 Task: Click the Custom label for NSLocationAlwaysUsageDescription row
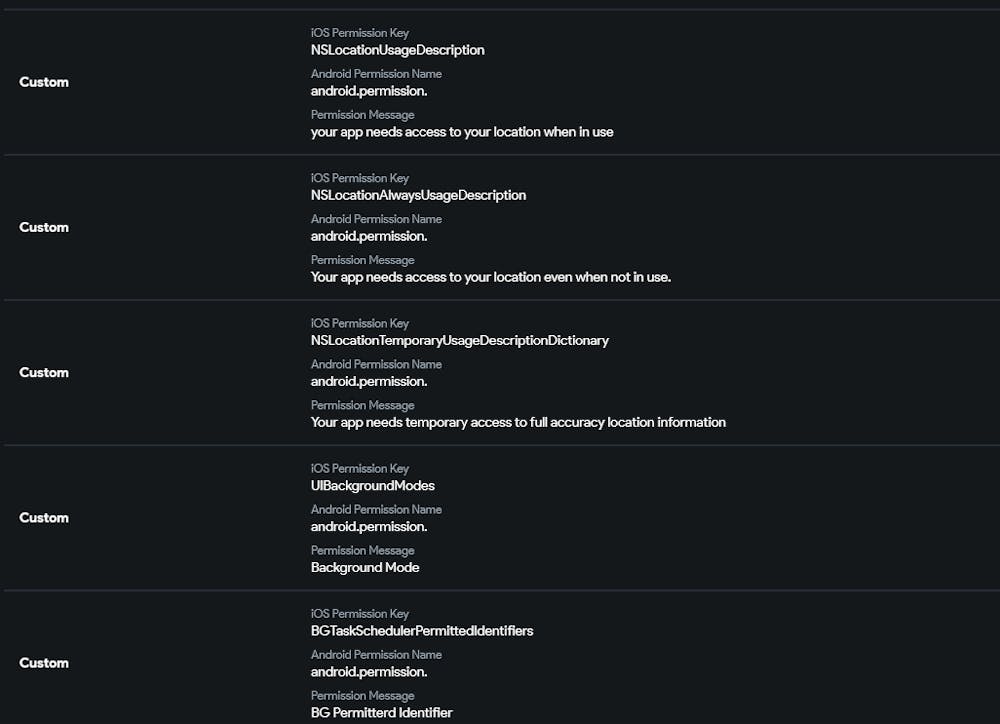point(44,227)
